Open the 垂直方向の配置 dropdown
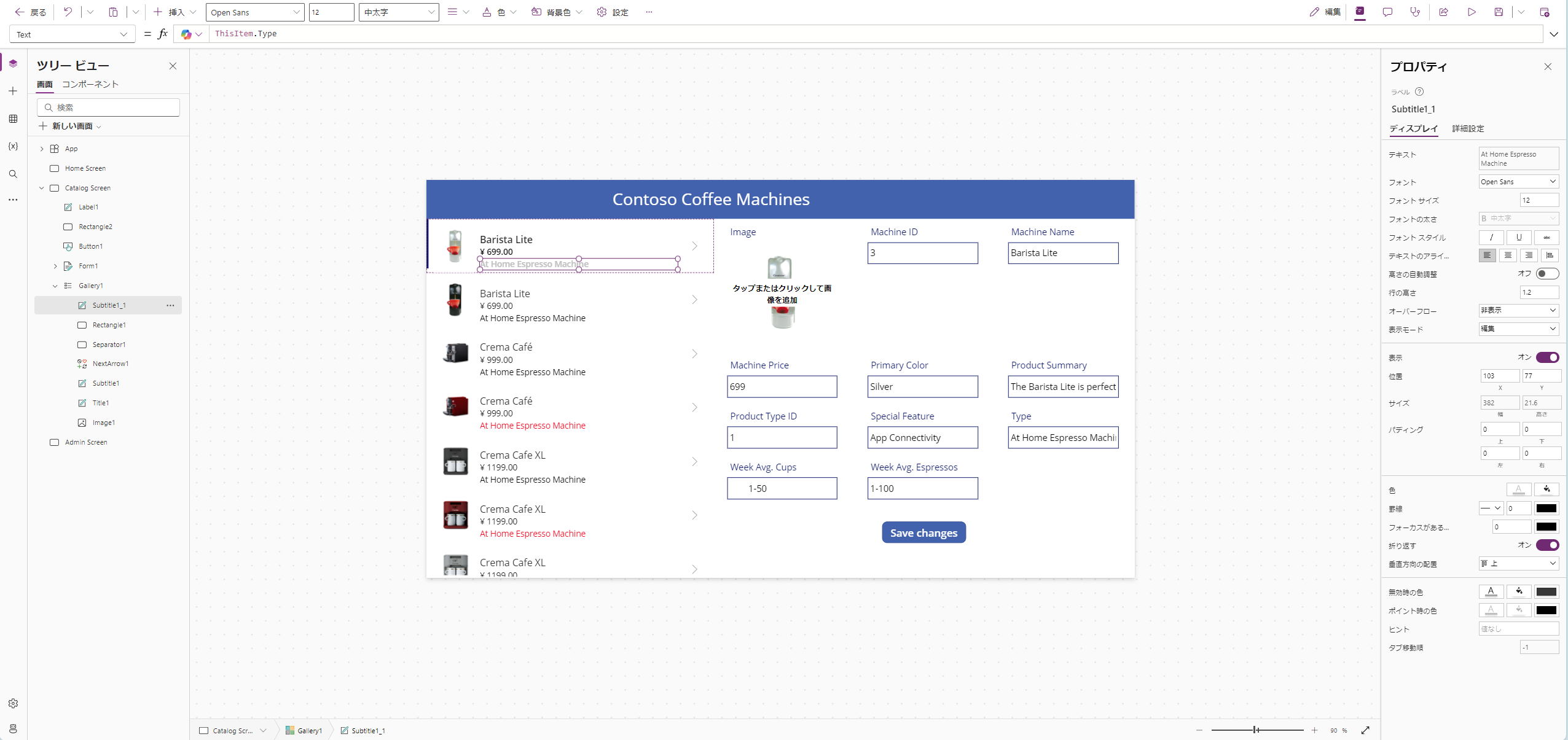The width and height of the screenshot is (1568, 740). [x=1519, y=564]
